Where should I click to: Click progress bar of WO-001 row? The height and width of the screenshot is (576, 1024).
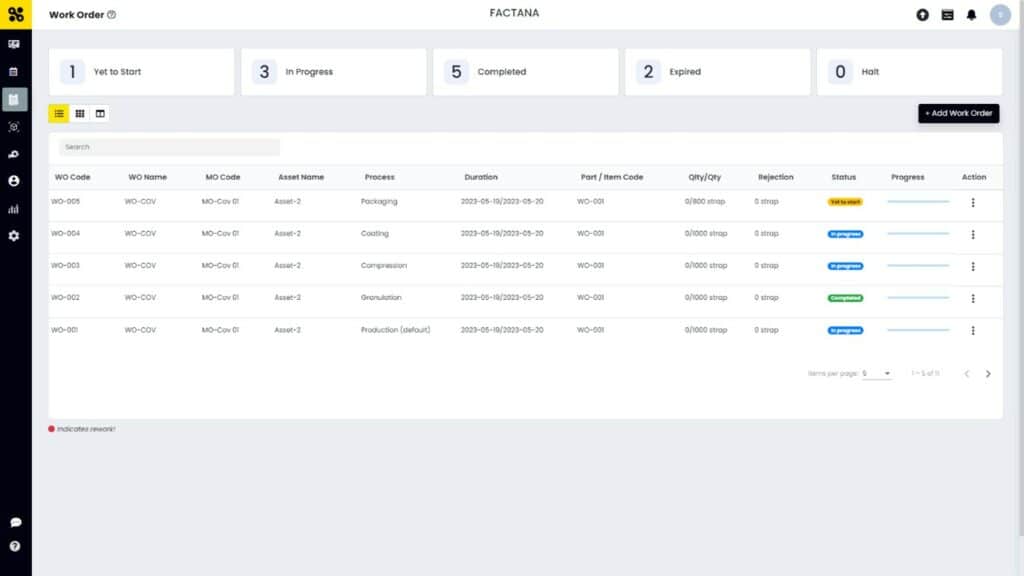tap(918, 330)
